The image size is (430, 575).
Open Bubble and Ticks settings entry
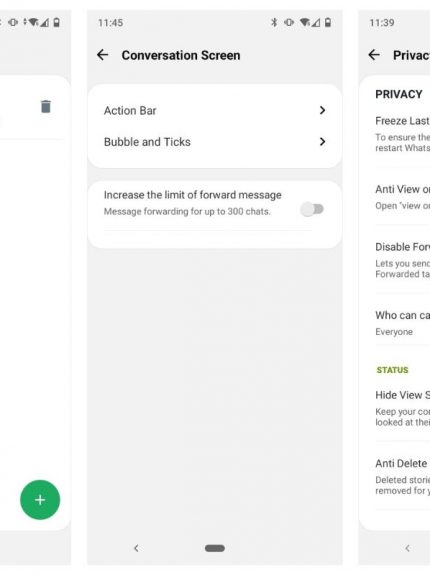click(x=215, y=142)
